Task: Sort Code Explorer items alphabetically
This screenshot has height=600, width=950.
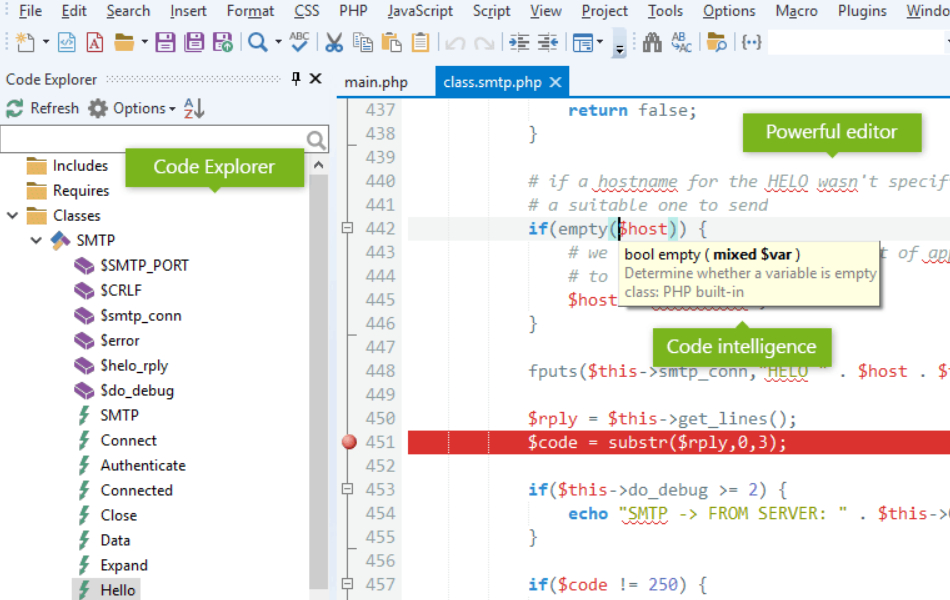Action: 194,108
